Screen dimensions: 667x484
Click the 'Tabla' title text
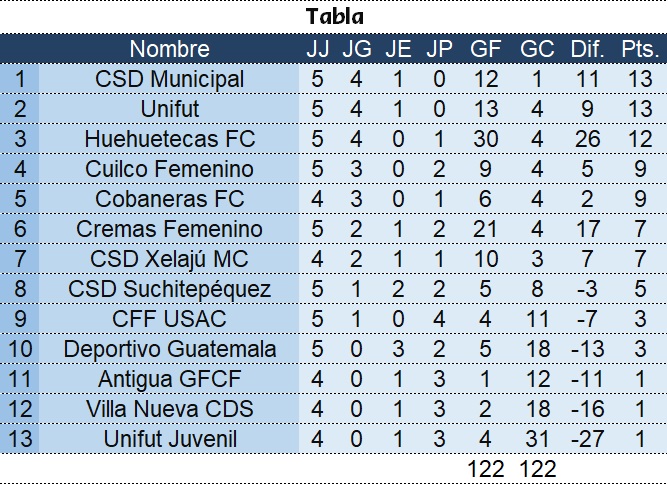pyautogui.click(x=335, y=17)
